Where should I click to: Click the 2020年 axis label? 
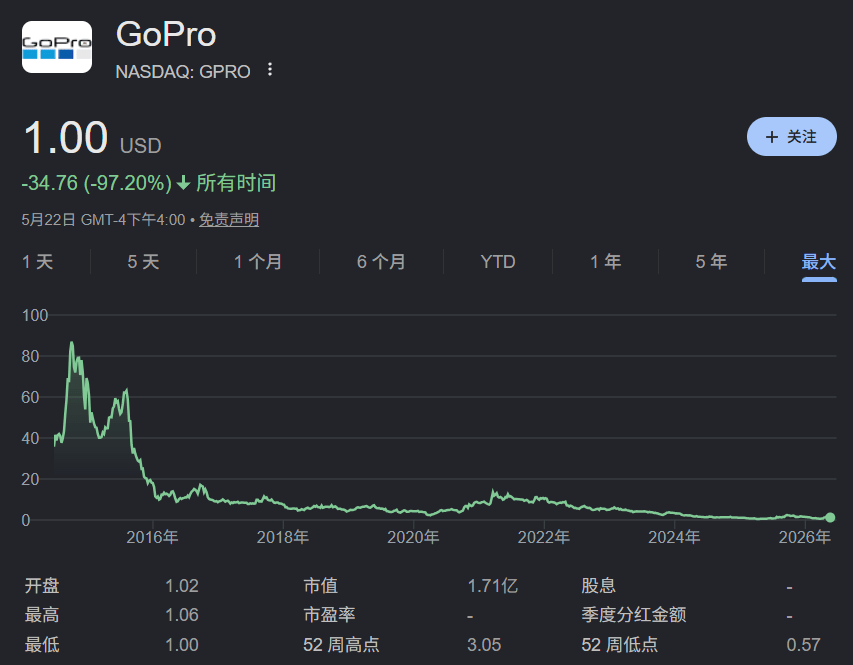pyautogui.click(x=413, y=537)
